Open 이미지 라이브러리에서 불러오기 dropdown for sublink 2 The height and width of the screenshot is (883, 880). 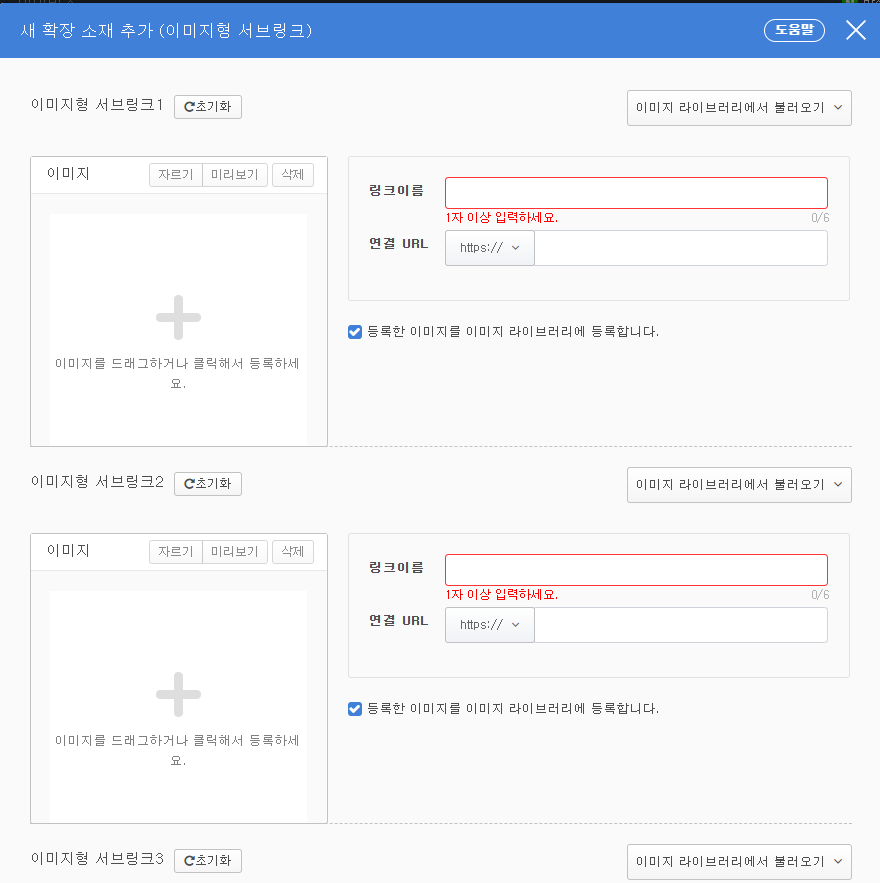tap(739, 484)
